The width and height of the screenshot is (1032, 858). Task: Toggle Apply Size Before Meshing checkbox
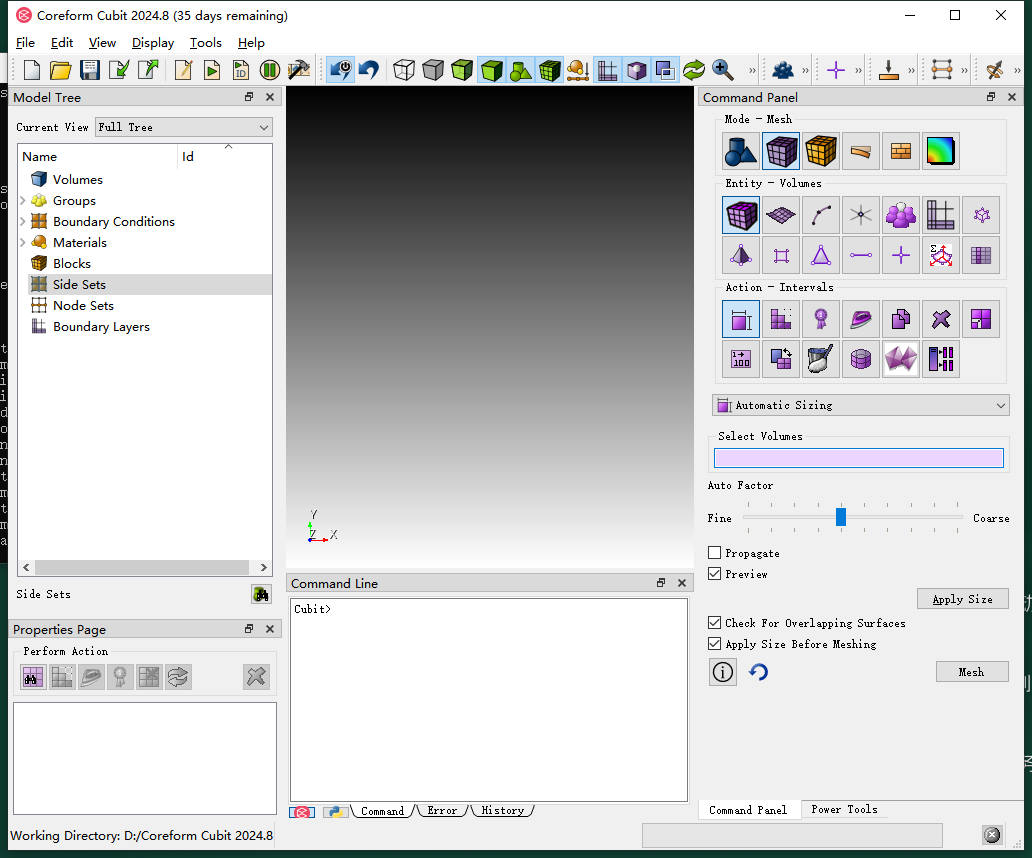tap(714, 644)
